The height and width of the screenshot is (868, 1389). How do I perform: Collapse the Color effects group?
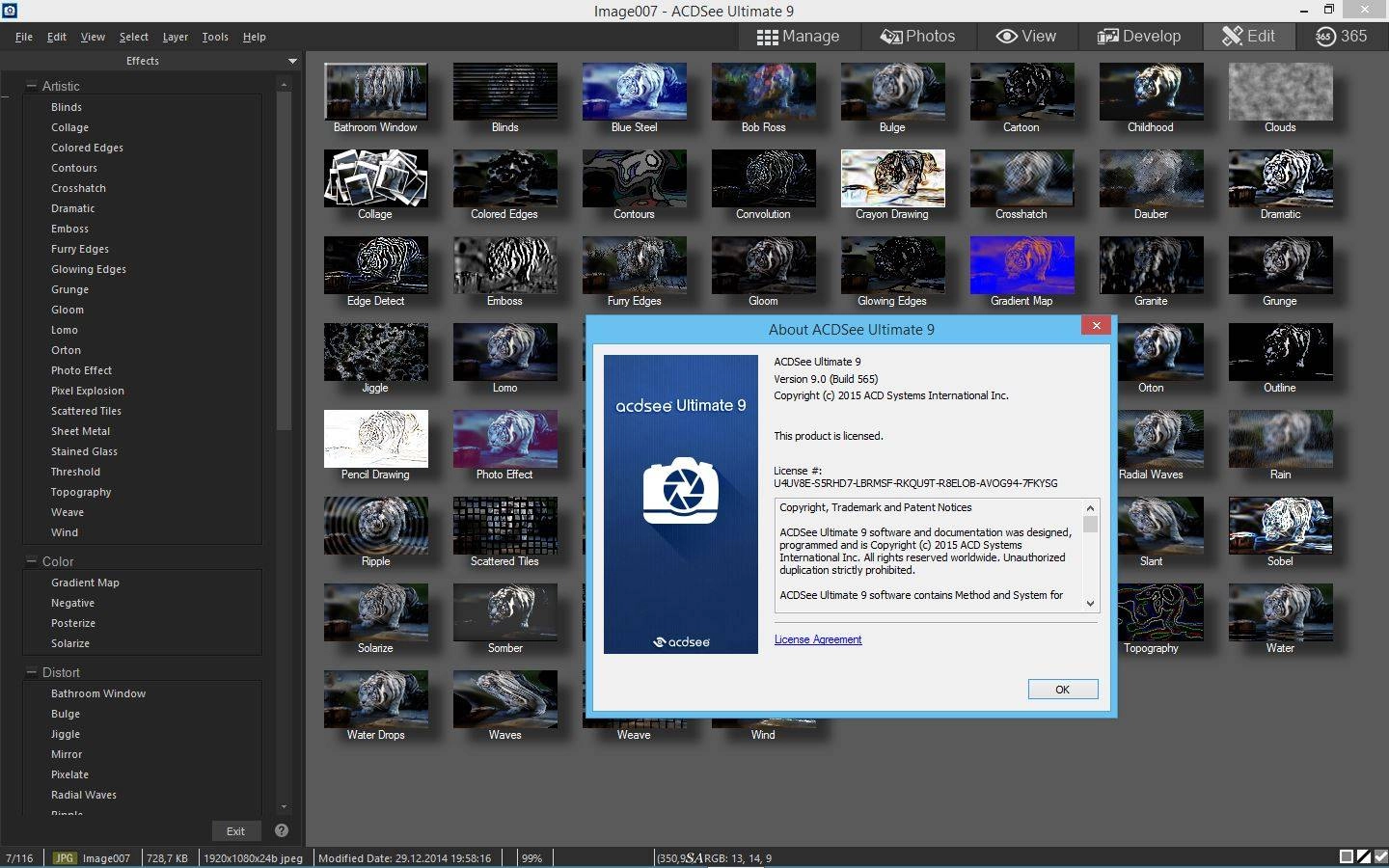coord(31,561)
